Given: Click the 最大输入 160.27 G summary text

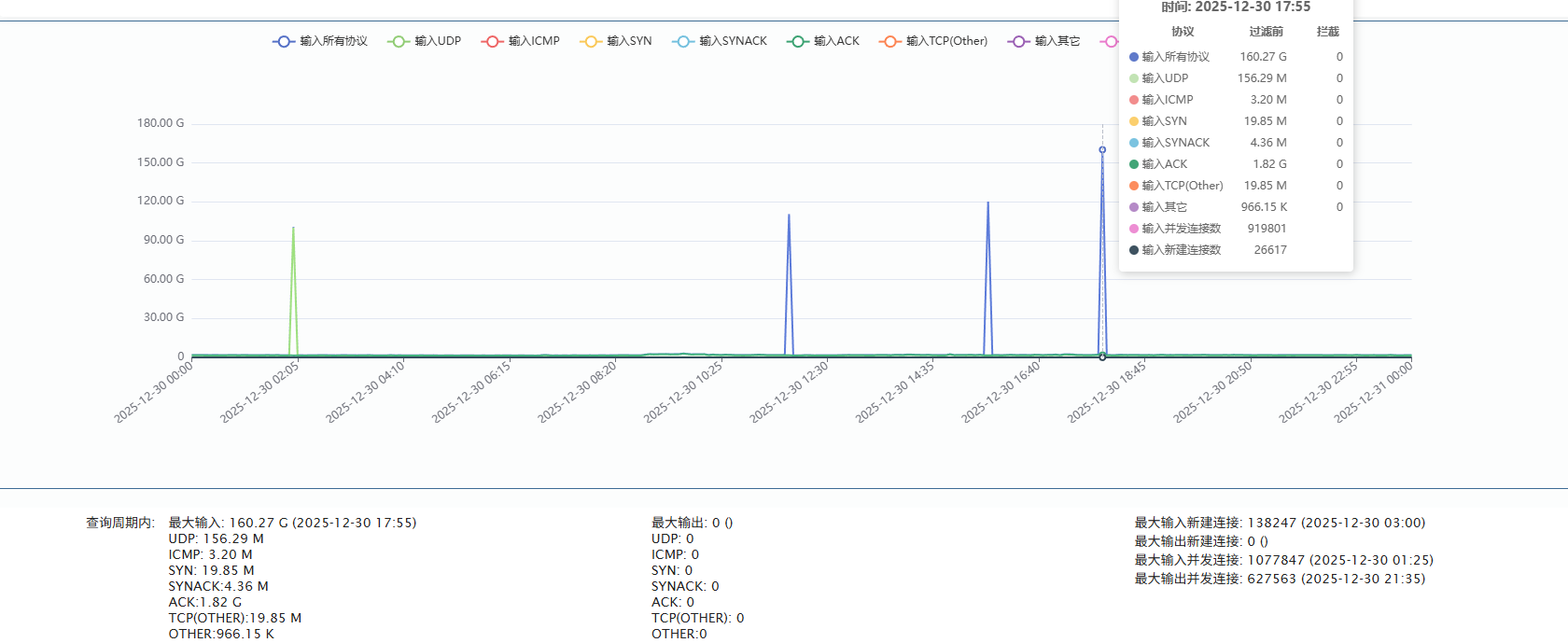Looking at the screenshot, I should point(292,523).
